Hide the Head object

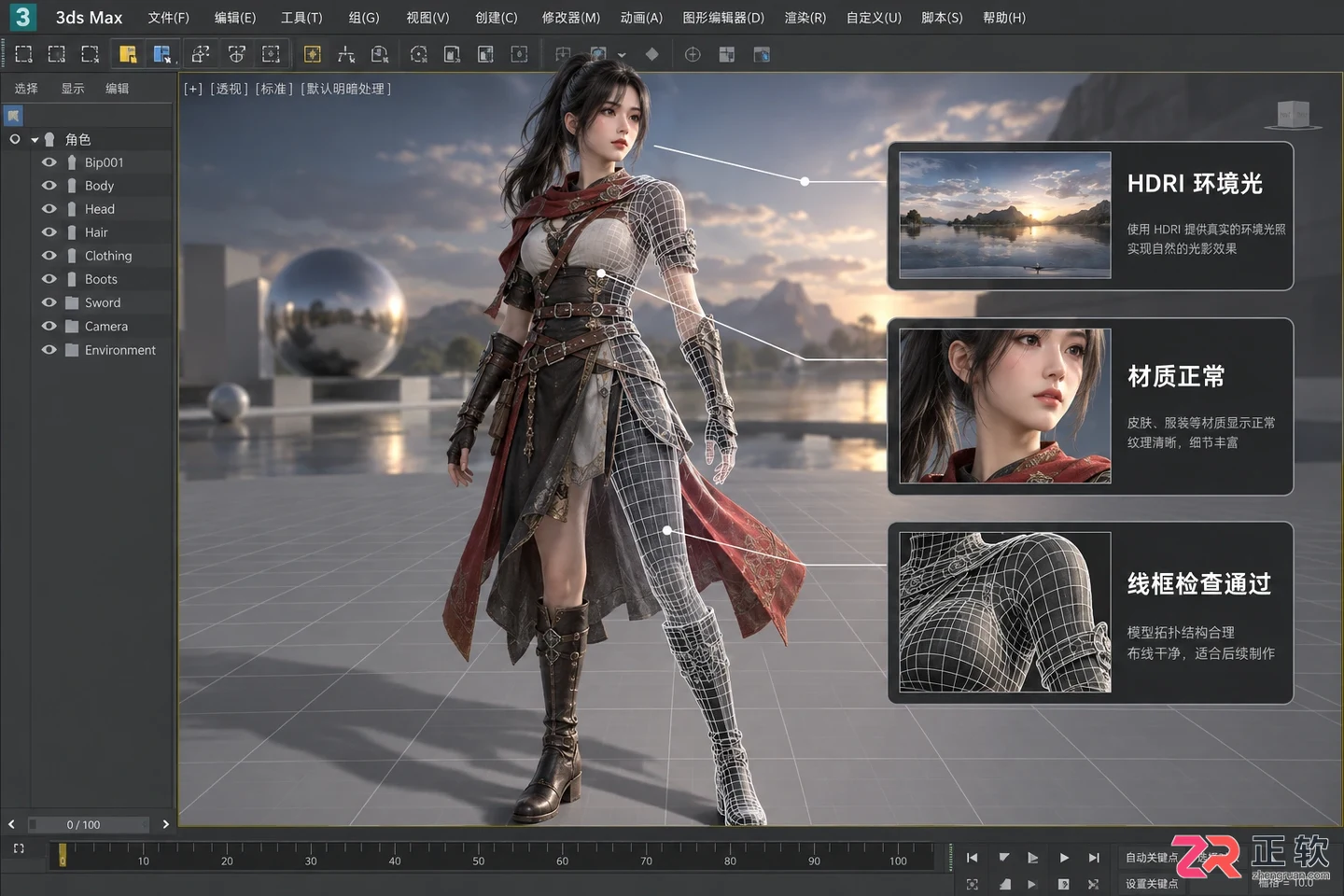click(49, 208)
